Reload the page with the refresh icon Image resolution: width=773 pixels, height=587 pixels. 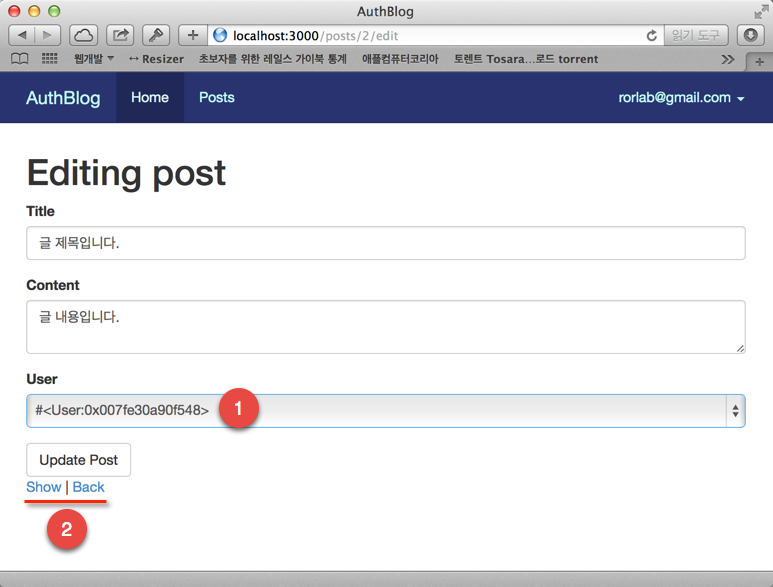652,35
